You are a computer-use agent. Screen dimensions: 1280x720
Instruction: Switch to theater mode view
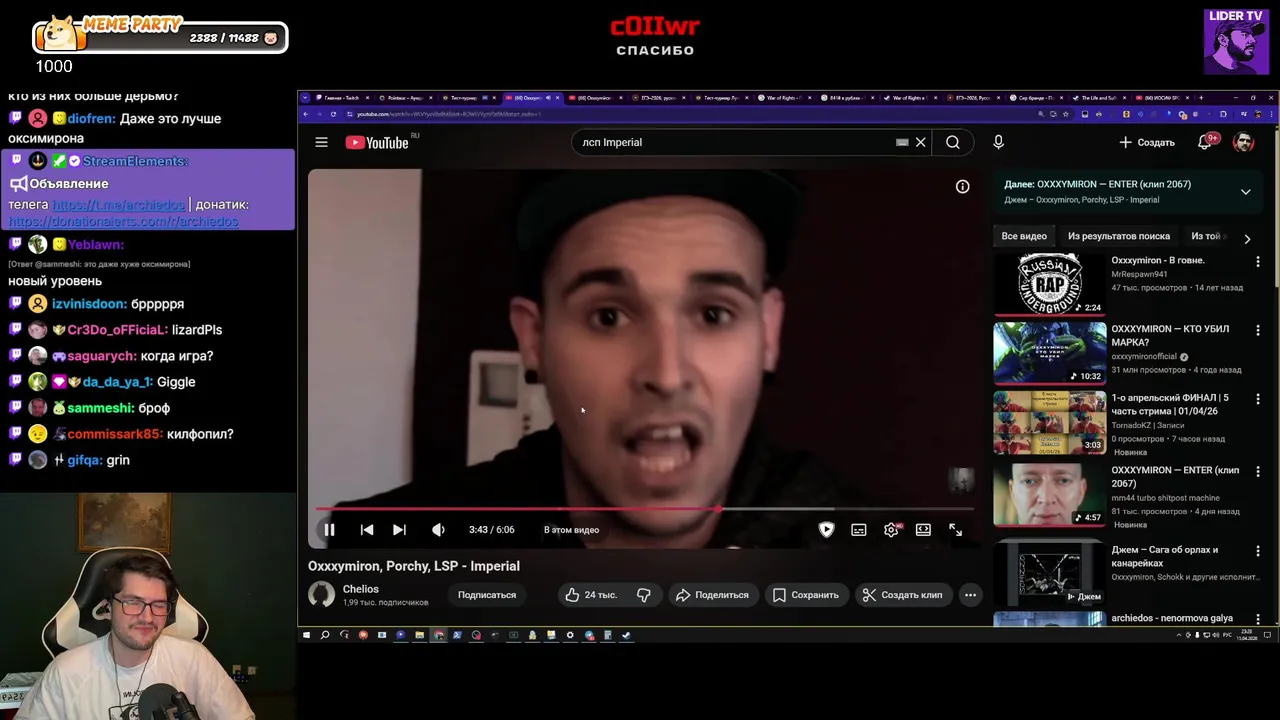(923, 530)
